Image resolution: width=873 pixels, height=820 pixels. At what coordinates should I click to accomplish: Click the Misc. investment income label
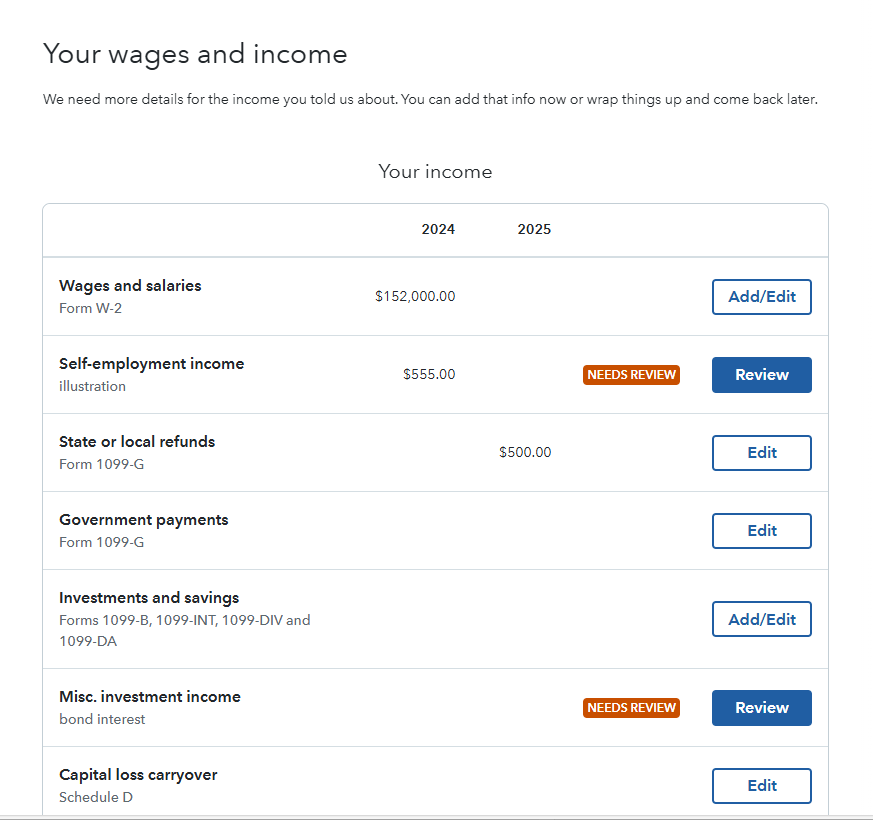[150, 697]
